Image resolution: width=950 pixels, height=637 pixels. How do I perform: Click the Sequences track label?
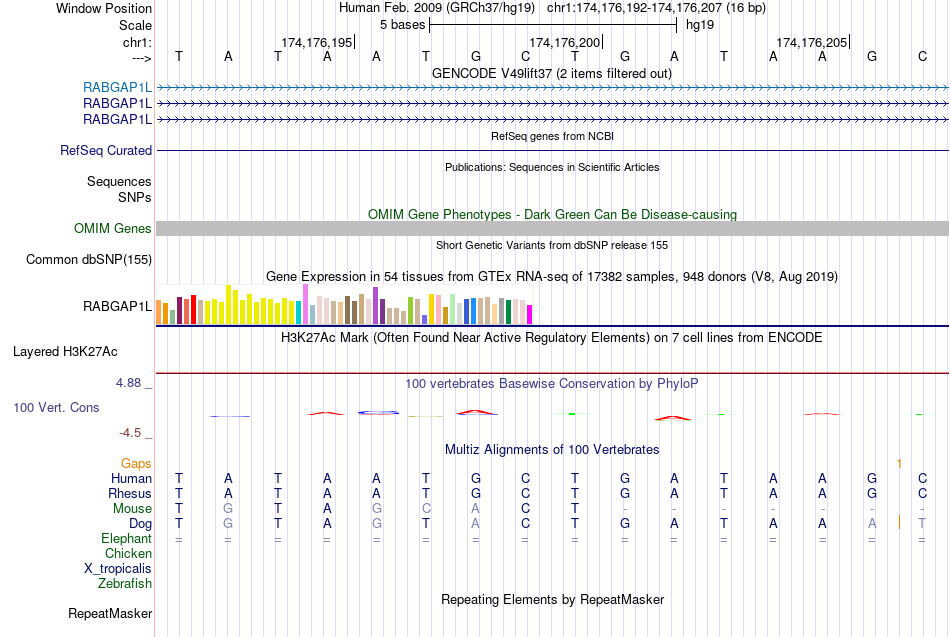click(x=119, y=181)
